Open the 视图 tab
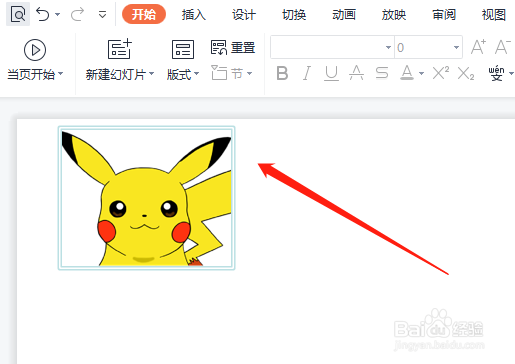Viewport: 515px width, 364px height. [494, 15]
